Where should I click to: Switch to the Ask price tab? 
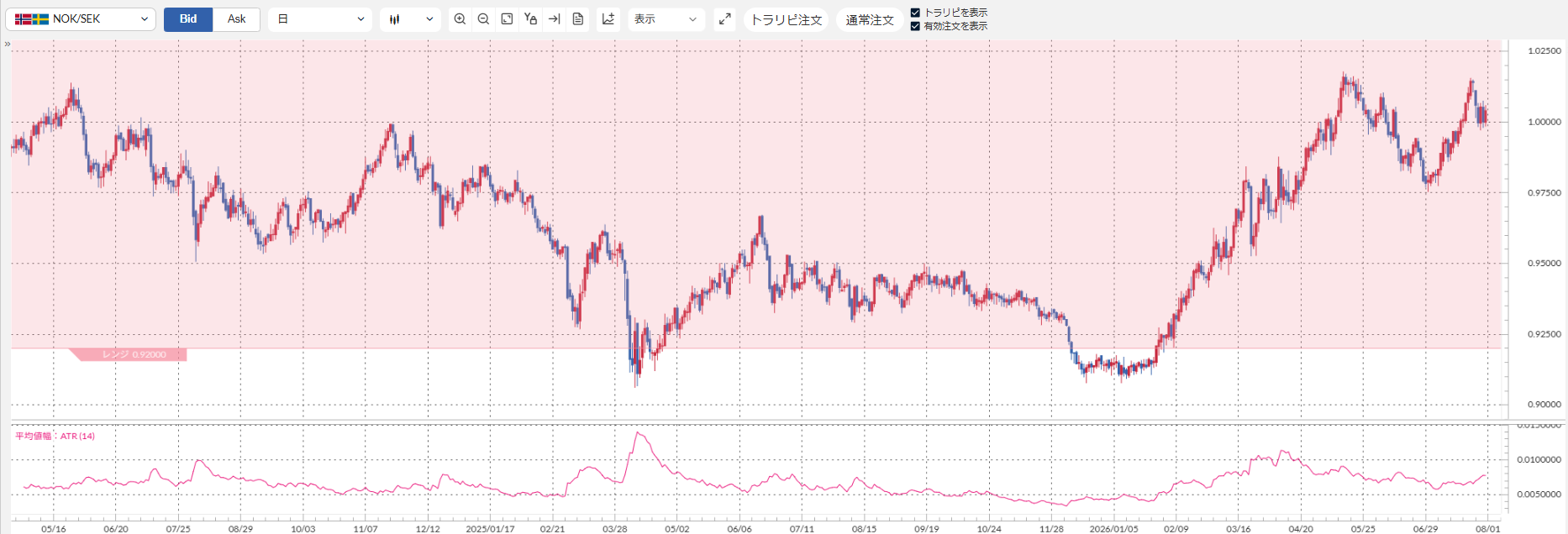237,19
